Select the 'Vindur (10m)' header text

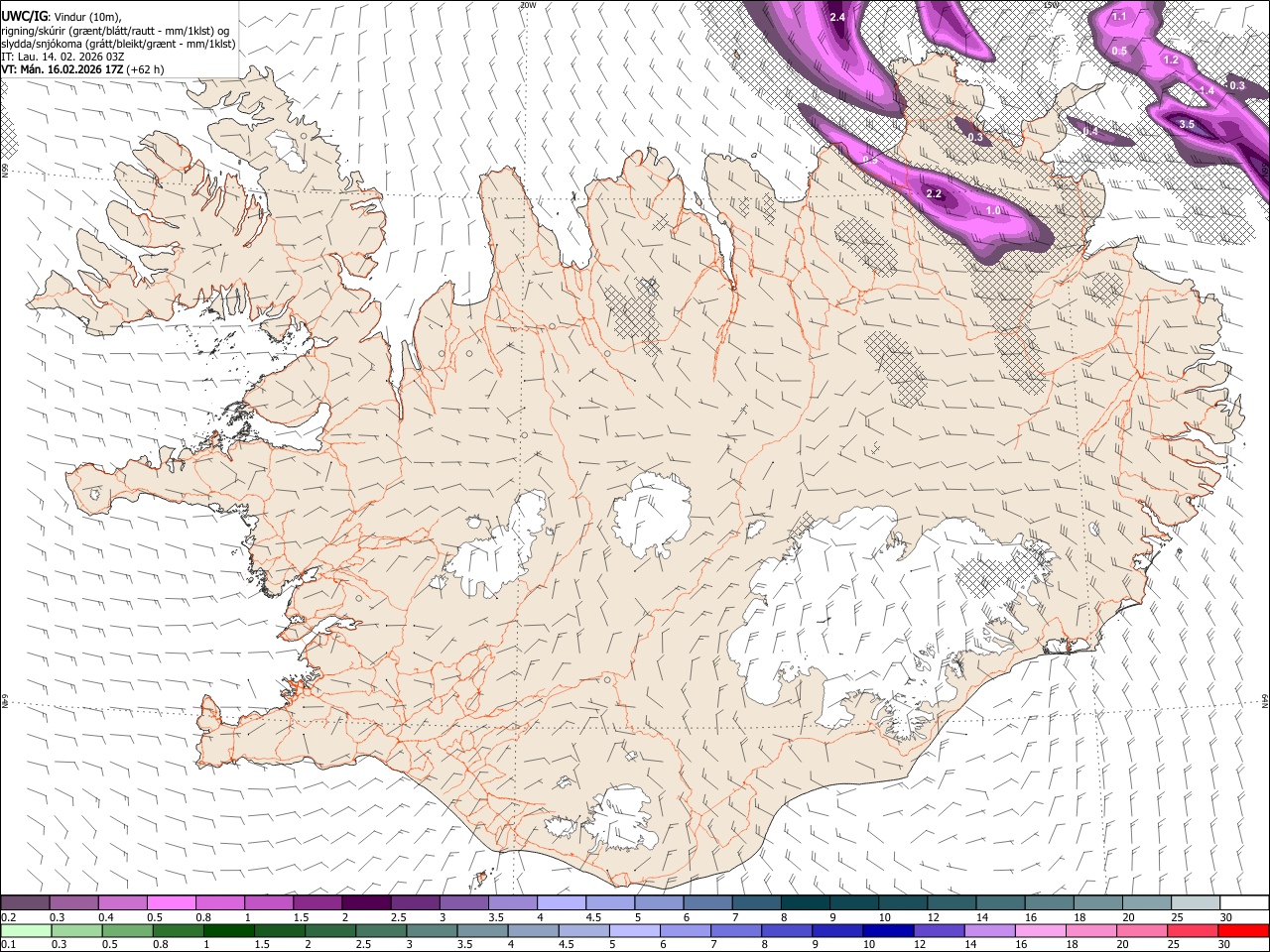pyautogui.click(x=87, y=17)
